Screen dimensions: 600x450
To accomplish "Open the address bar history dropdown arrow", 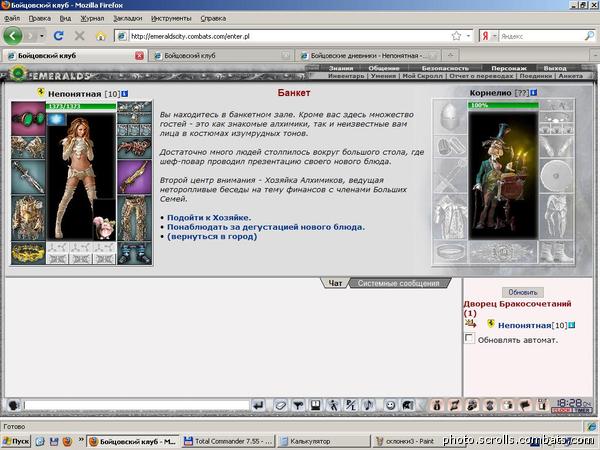I will 468,36.
